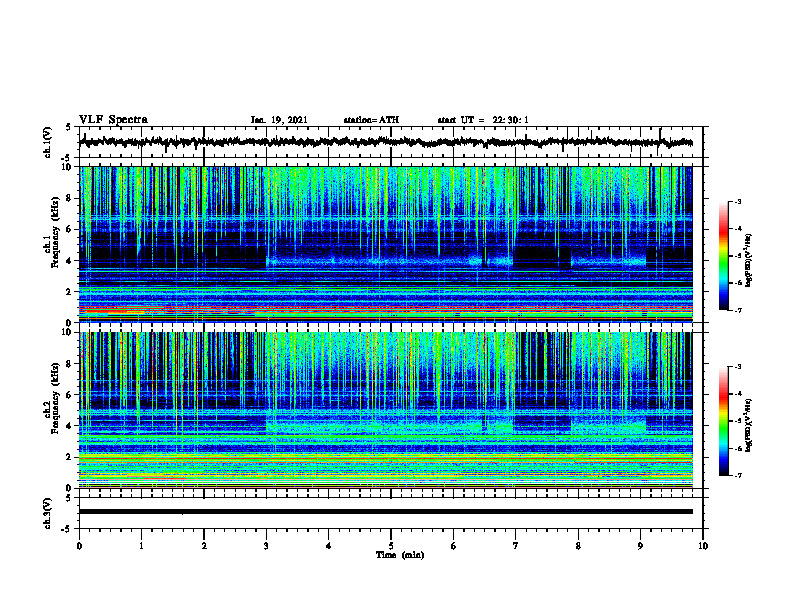The height and width of the screenshot is (612, 792).
Task: Click the color scale bar beside the ch.1 spectrogram
Action: (x=723, y=256)
